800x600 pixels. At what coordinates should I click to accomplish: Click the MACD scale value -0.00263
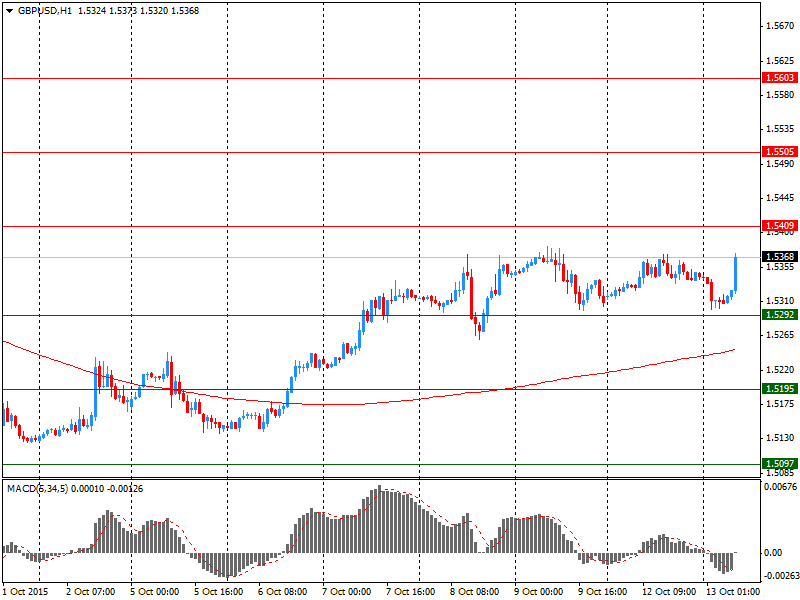[x=781, y=576]
